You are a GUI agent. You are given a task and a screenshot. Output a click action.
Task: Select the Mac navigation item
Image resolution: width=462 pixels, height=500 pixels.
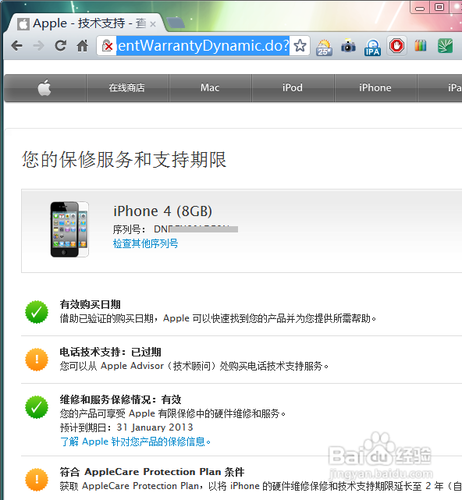210,88
